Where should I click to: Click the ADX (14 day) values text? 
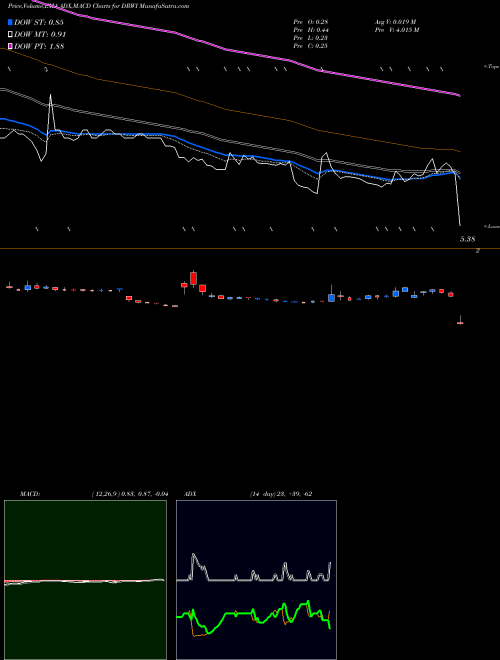pos(280,494)
